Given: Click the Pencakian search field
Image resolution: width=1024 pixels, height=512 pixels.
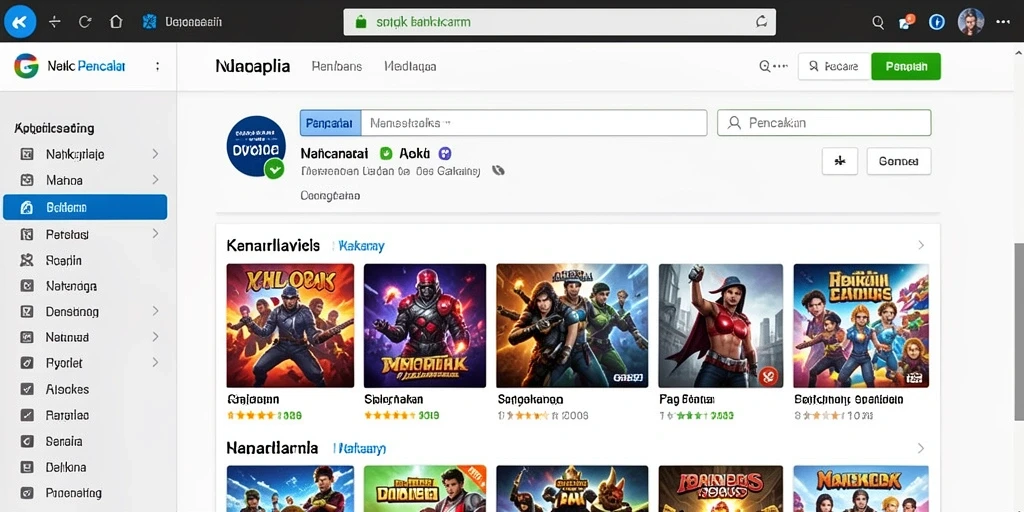Looking at the screenshot, I should click(x=824, y=123).
